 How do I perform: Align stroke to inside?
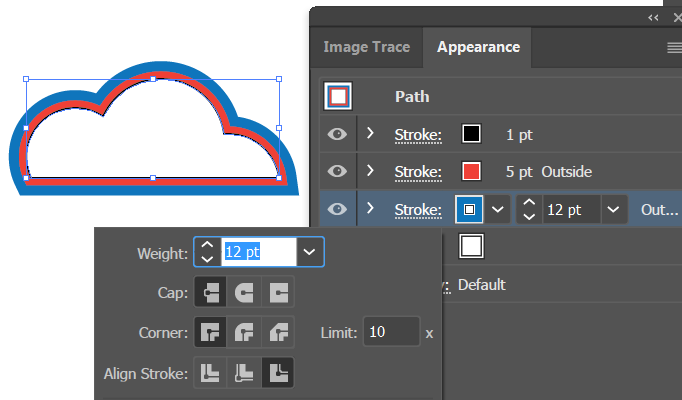(244, 373)
